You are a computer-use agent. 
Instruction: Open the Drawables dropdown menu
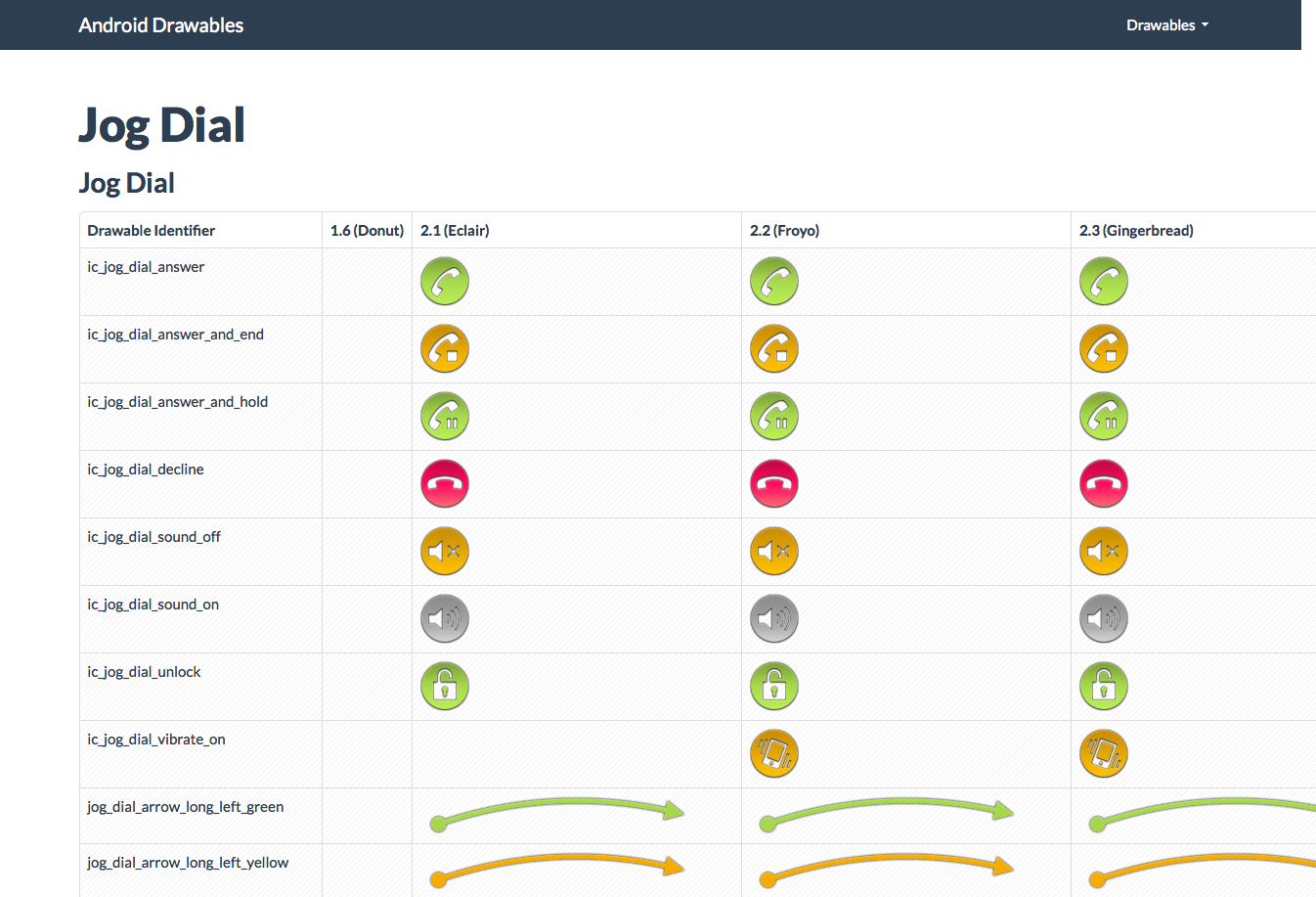click(1166, 25)
